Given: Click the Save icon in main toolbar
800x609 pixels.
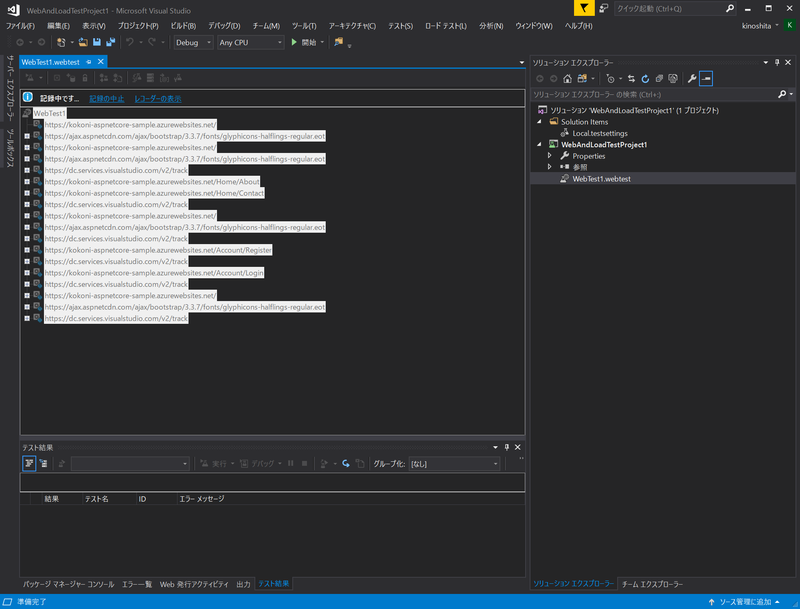Looking at the screenshot, I should [96, 42].
